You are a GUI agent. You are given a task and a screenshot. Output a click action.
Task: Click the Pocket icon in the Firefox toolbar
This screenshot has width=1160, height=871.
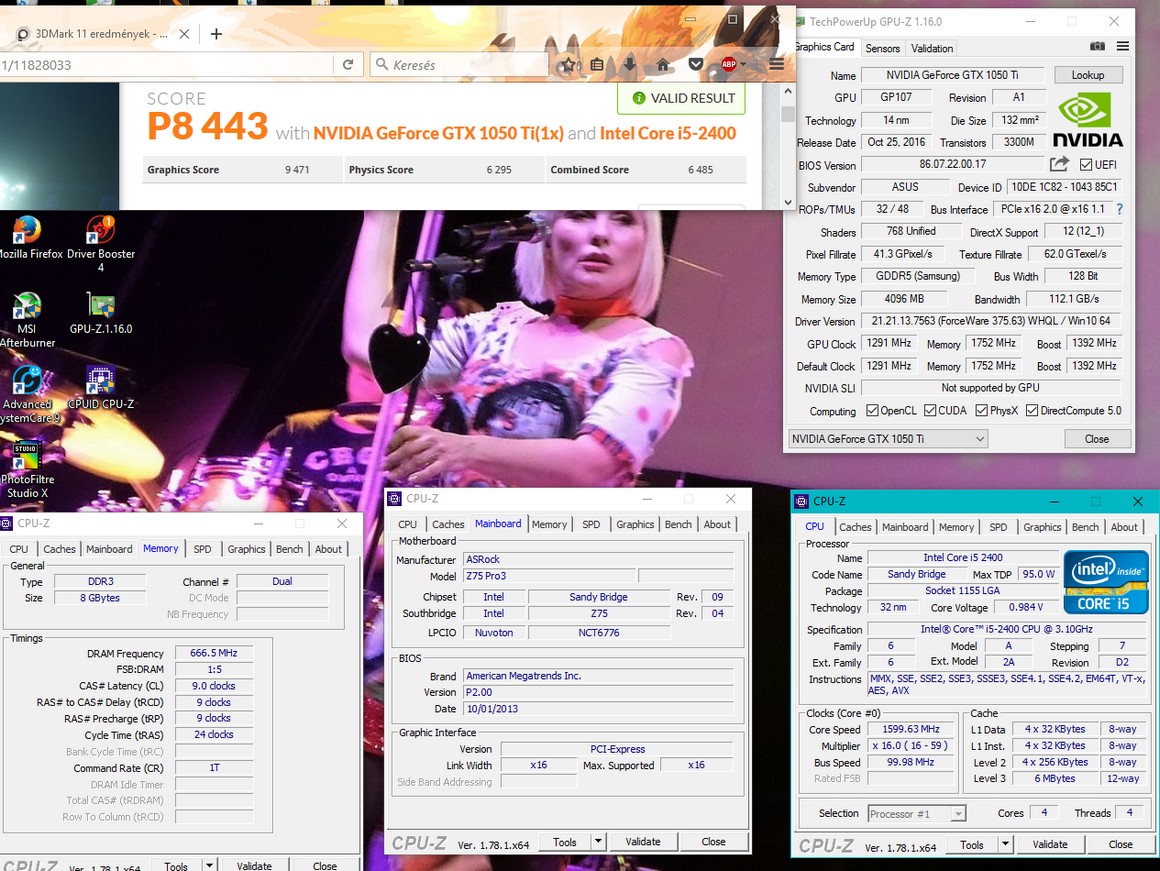pyautogui.click(x=695, y=65)
